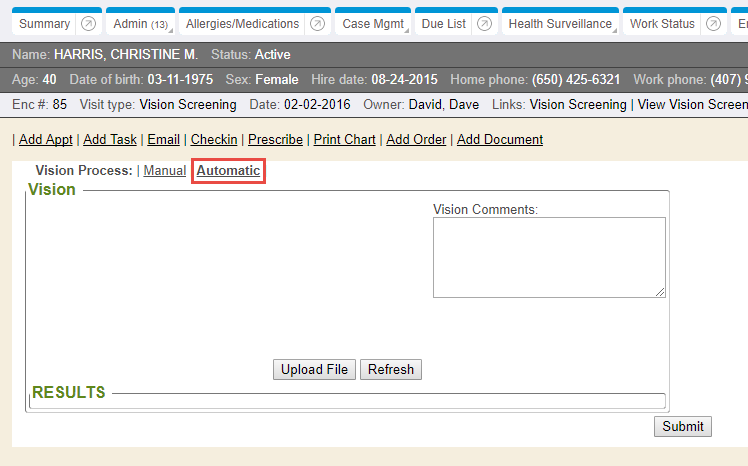Click the Vision Comments resize handle

pos(660,292)
